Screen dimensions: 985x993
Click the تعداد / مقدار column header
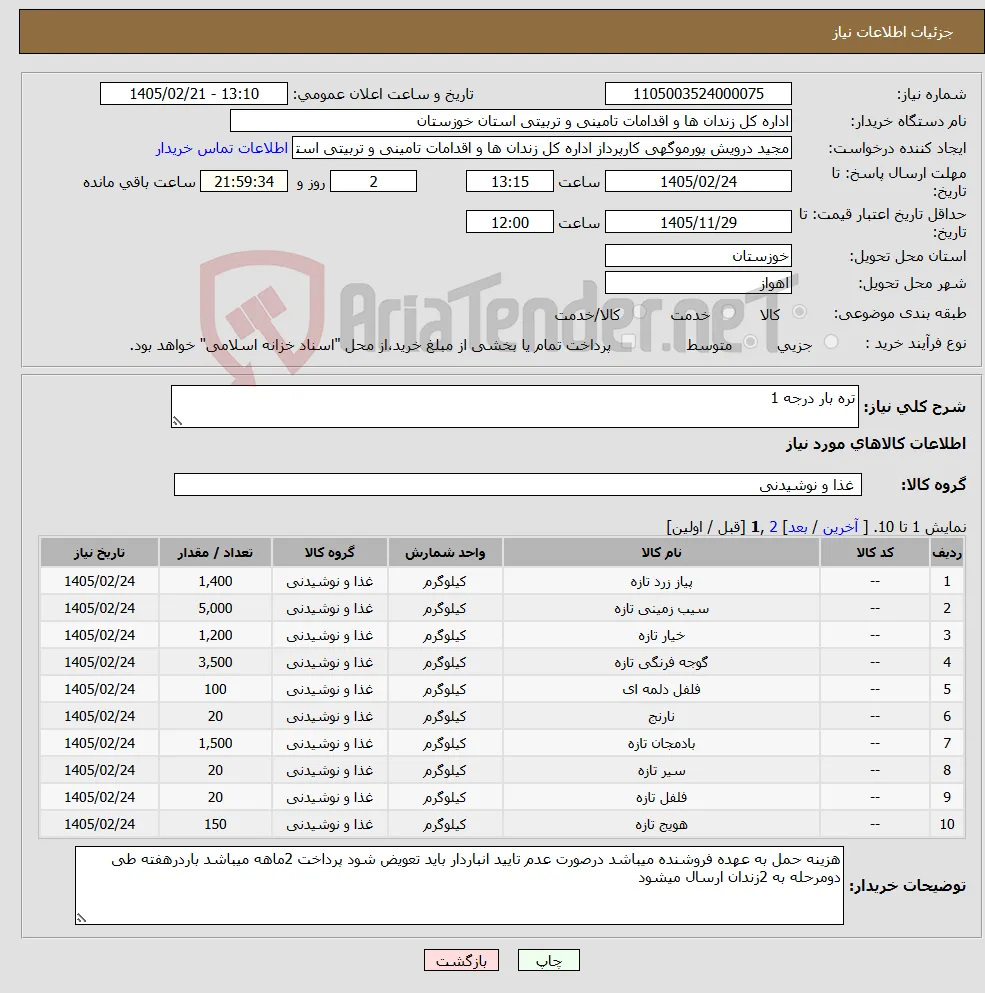(215, 552)
